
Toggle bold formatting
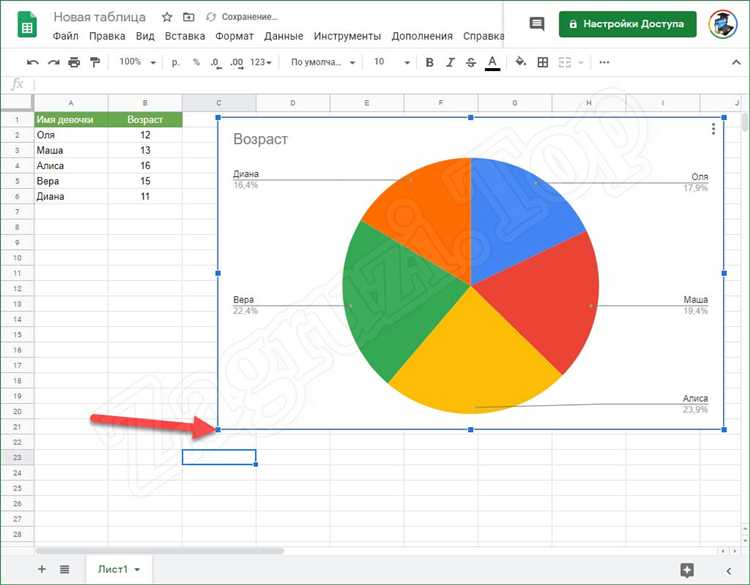pyautogui.click(x=430, y=62)
